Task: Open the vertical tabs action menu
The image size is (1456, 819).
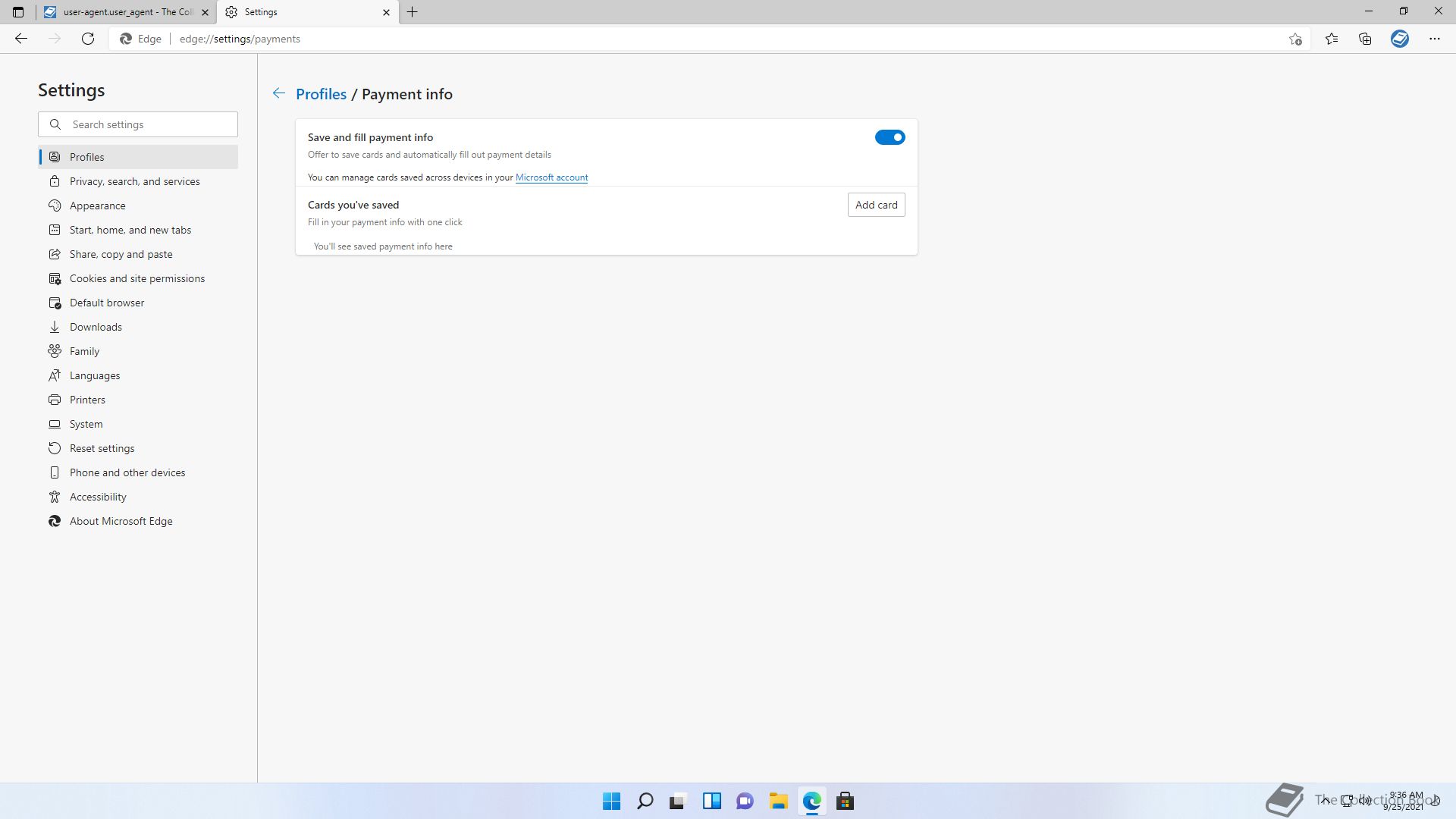Action: pos(18,12)
